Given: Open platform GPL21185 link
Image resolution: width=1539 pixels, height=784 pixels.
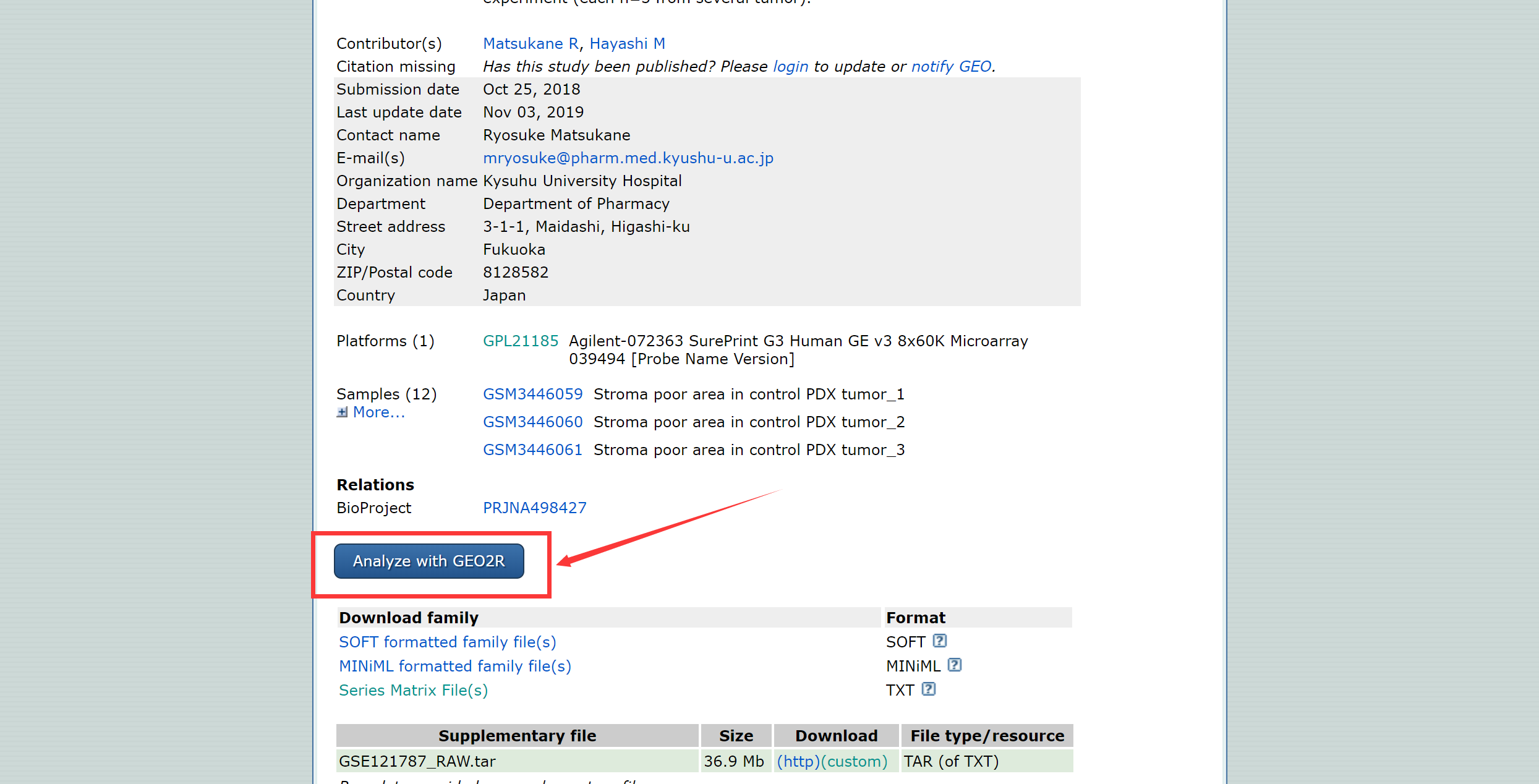Looking at the screenshot, I should [x=520, y=341].
